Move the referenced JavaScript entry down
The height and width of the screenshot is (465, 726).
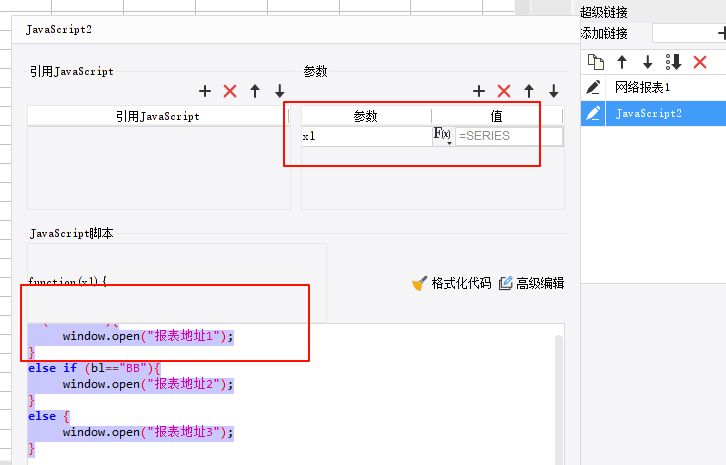280,91
